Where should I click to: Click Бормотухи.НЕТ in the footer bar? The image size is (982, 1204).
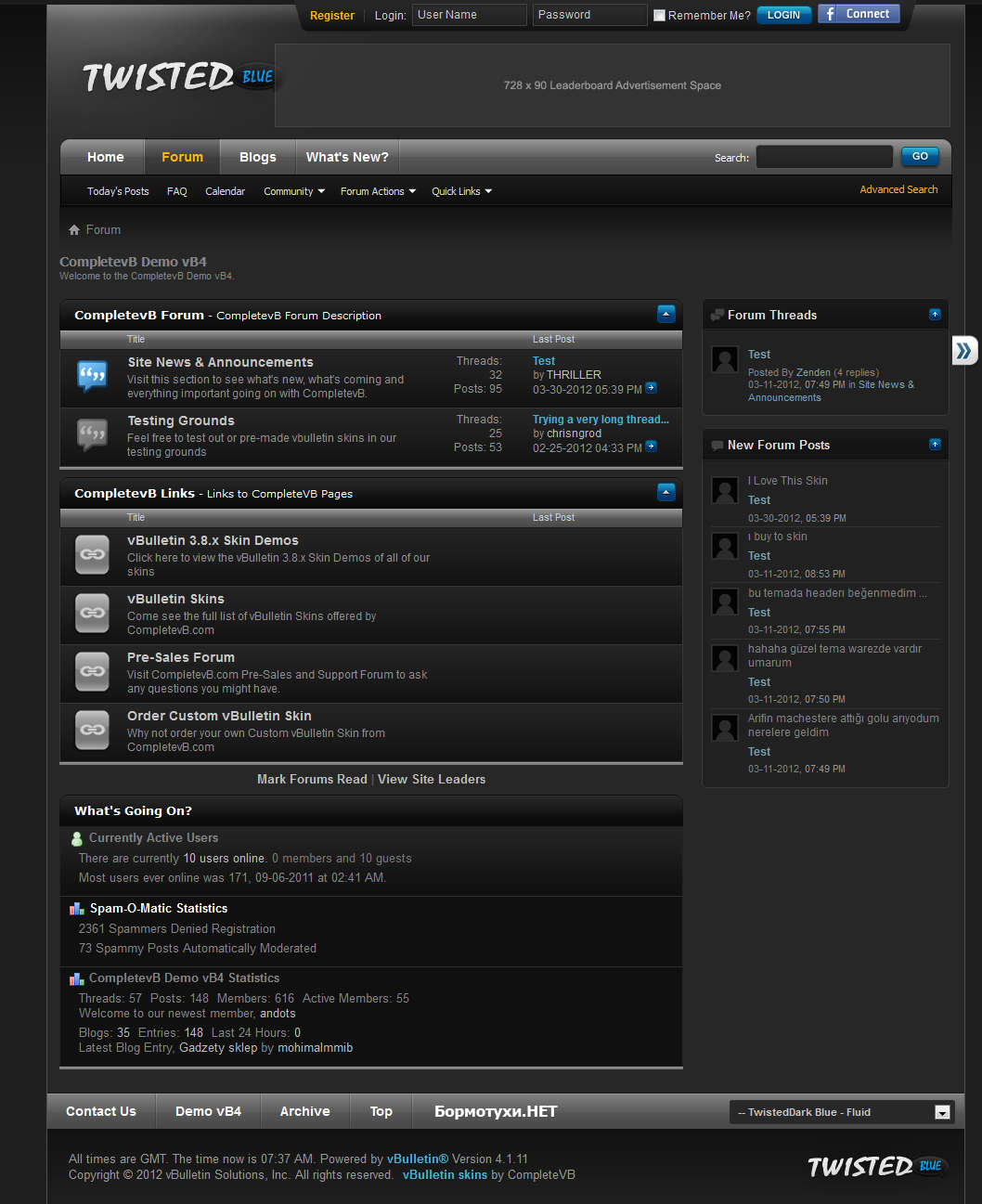coord(496,1111)
